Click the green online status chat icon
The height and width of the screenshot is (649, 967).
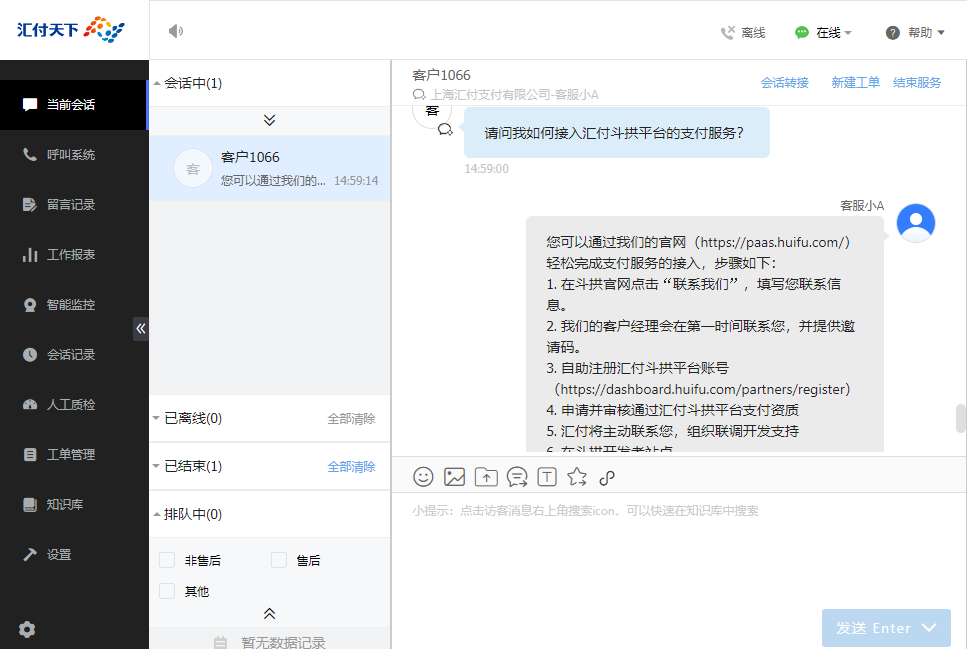click(802, 33)
